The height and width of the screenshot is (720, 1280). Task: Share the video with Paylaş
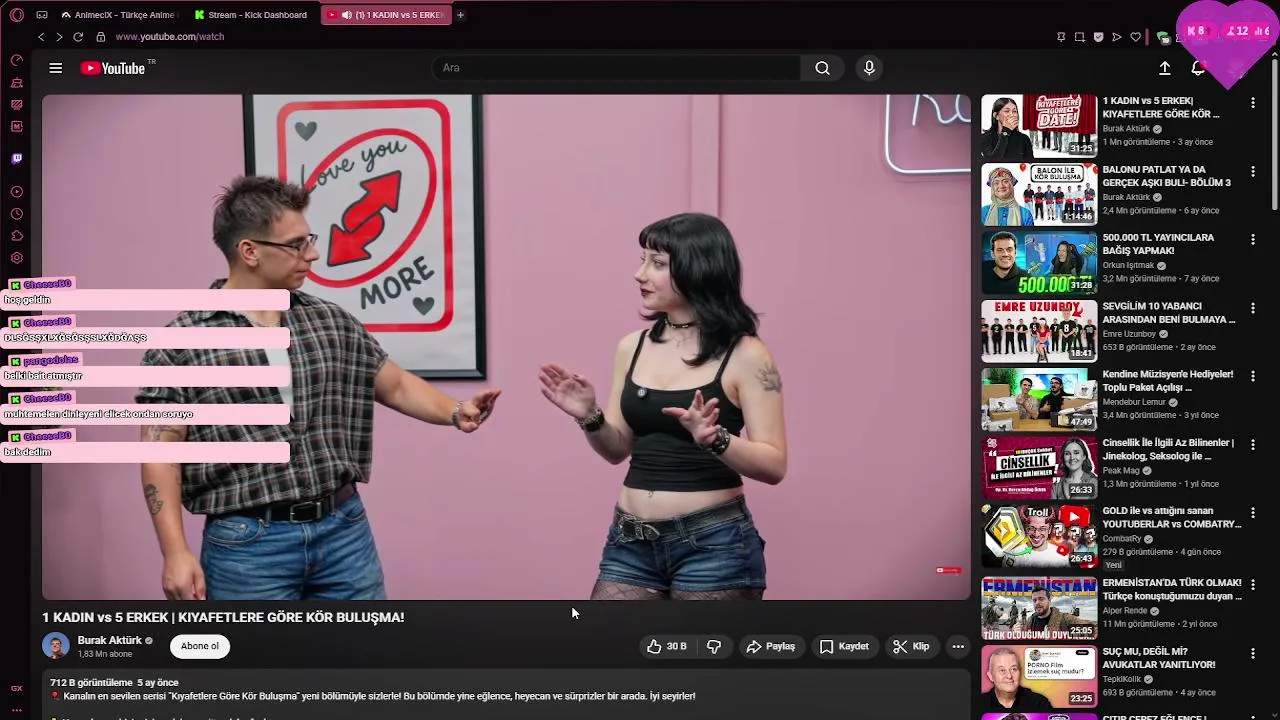click(771, 647)
